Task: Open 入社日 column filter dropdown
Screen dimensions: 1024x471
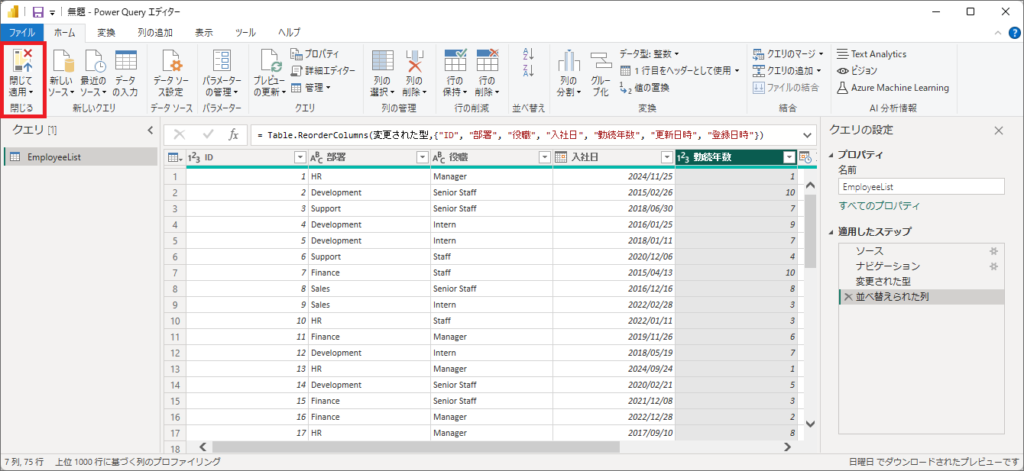Action: (666, 157)
